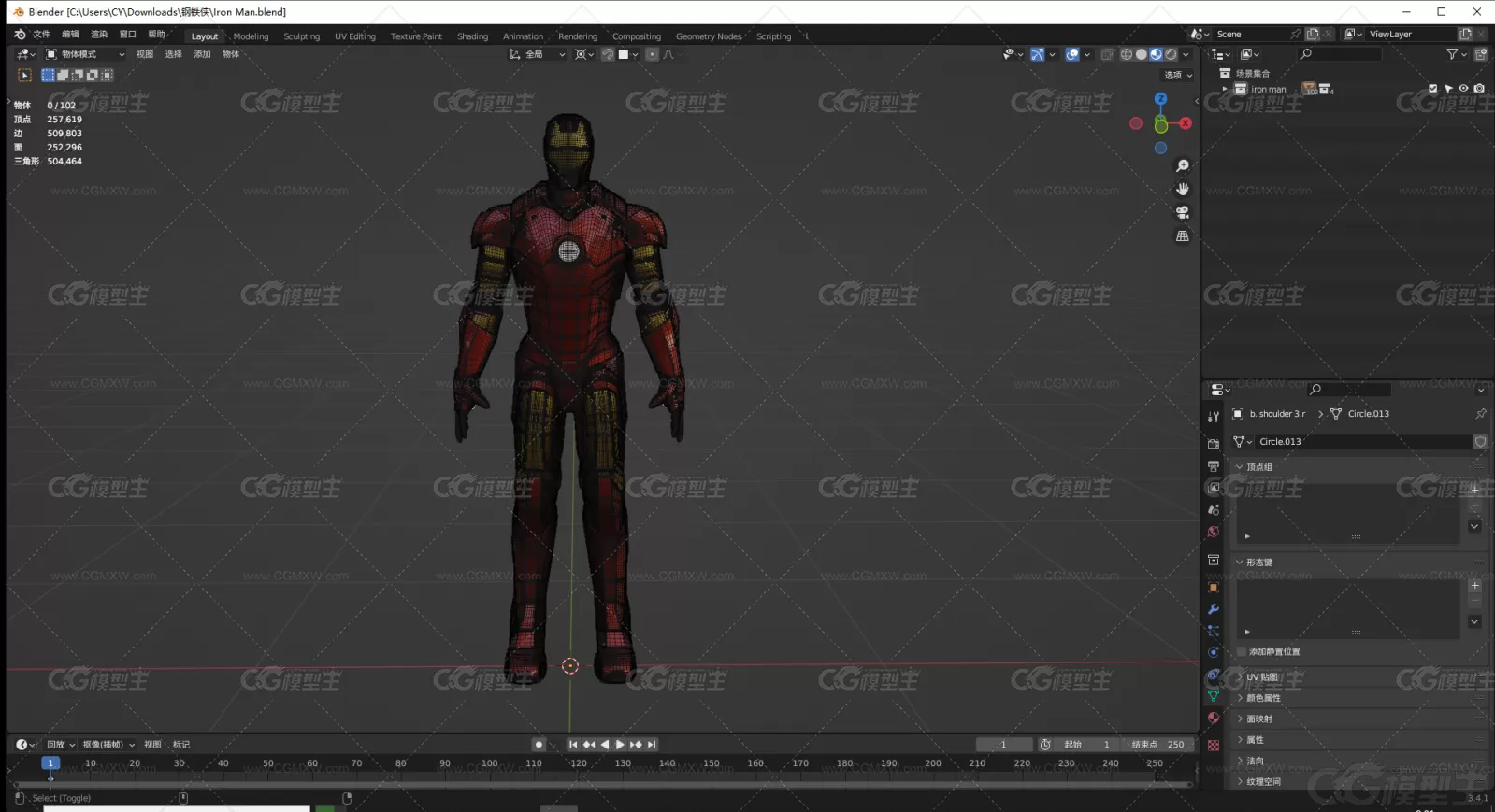Image resolution: width=1495 pixels, height=812 pixels.
Task: Toggle the snapping magnet button
Action: coord(608,54)
